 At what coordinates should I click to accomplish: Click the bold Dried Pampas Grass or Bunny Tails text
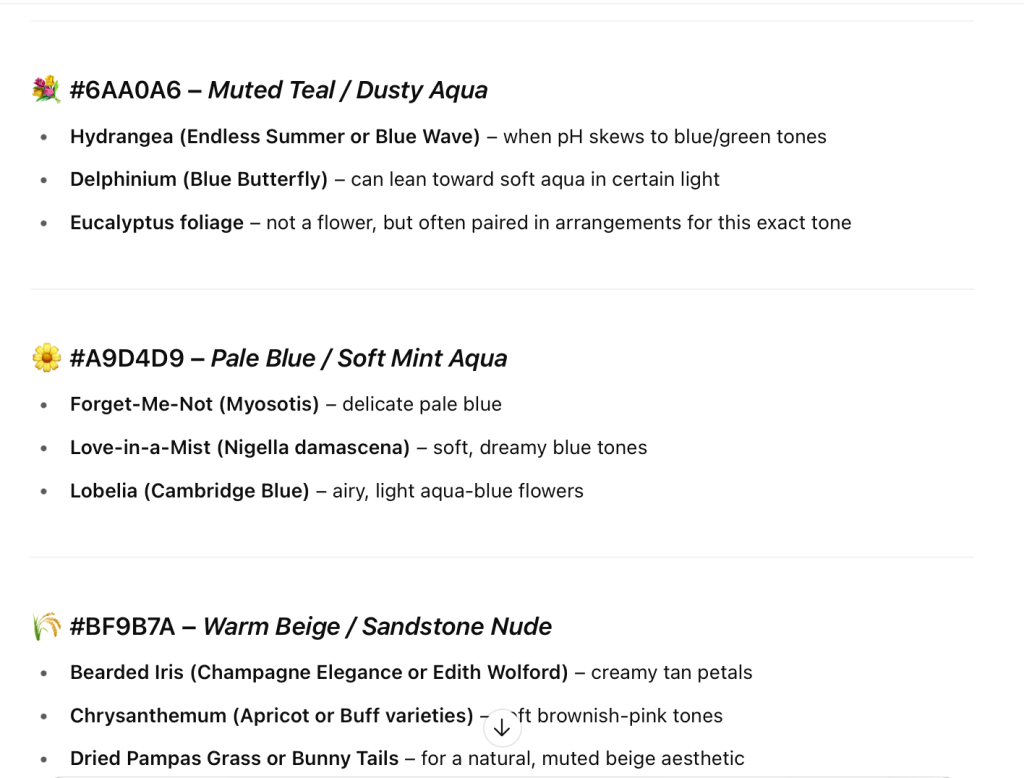pos(235,759)
